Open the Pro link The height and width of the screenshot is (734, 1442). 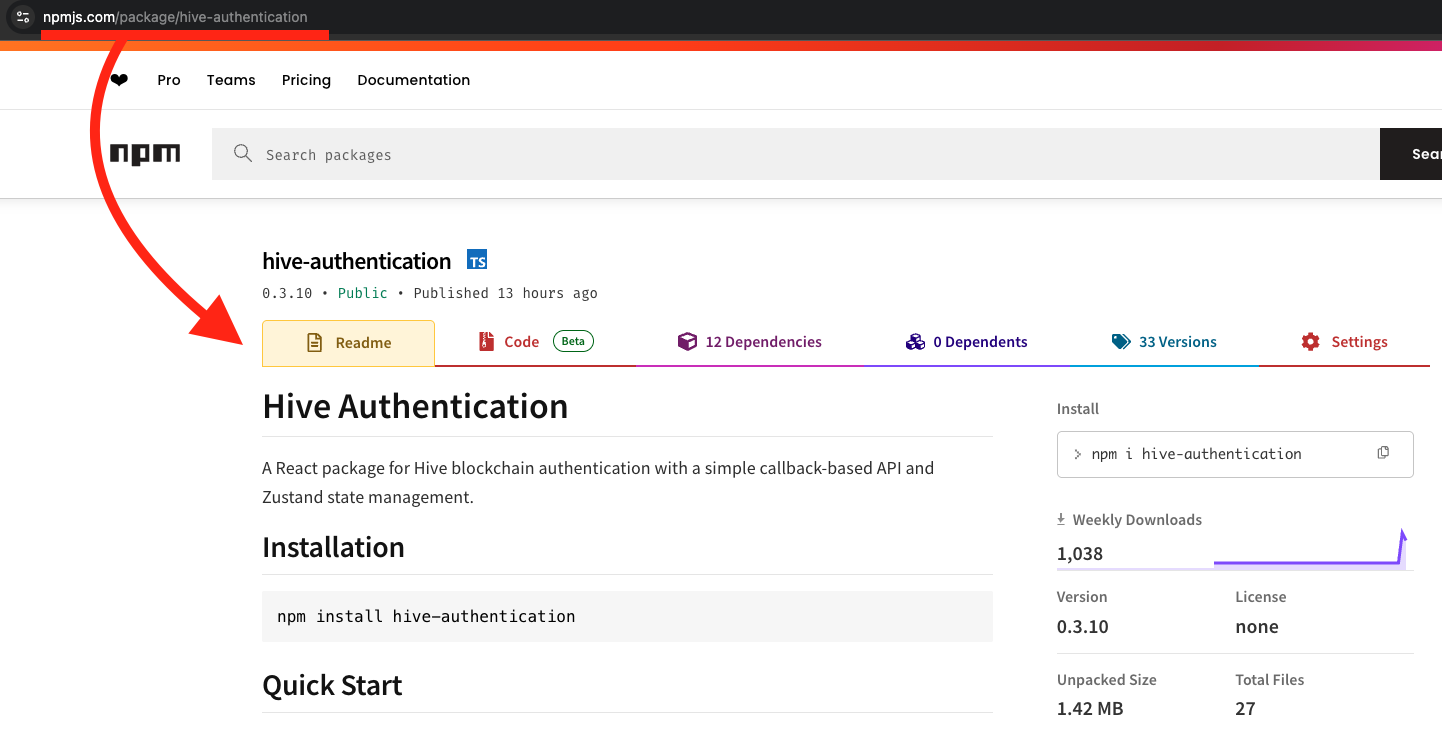tap(169, 80)
